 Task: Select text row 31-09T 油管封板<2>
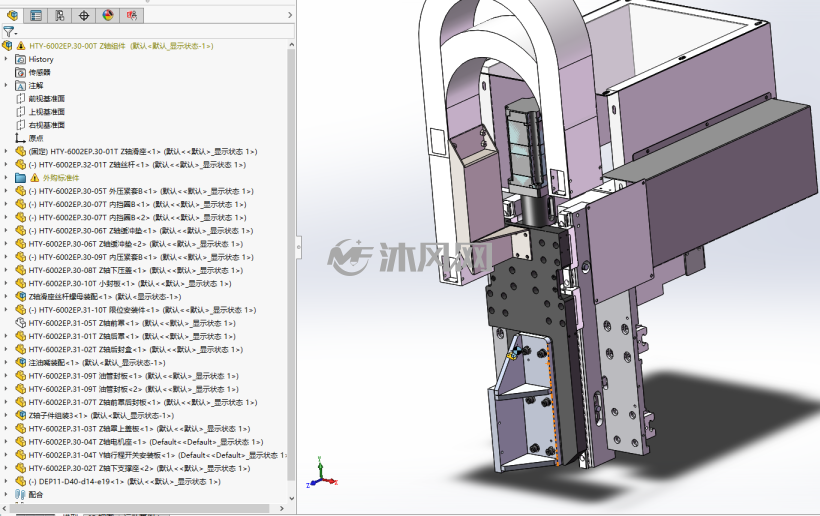(x=133, y=389)
